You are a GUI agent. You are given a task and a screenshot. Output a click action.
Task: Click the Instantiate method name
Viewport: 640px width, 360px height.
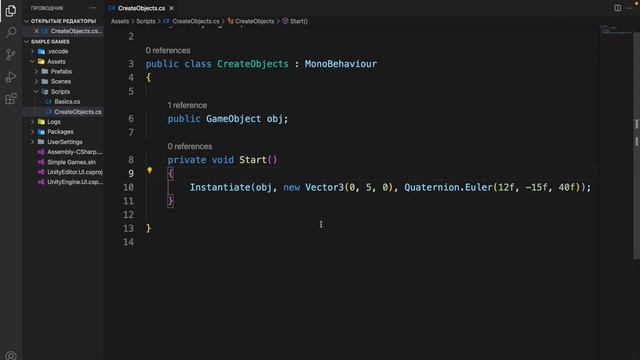click(x=220, y=187)
